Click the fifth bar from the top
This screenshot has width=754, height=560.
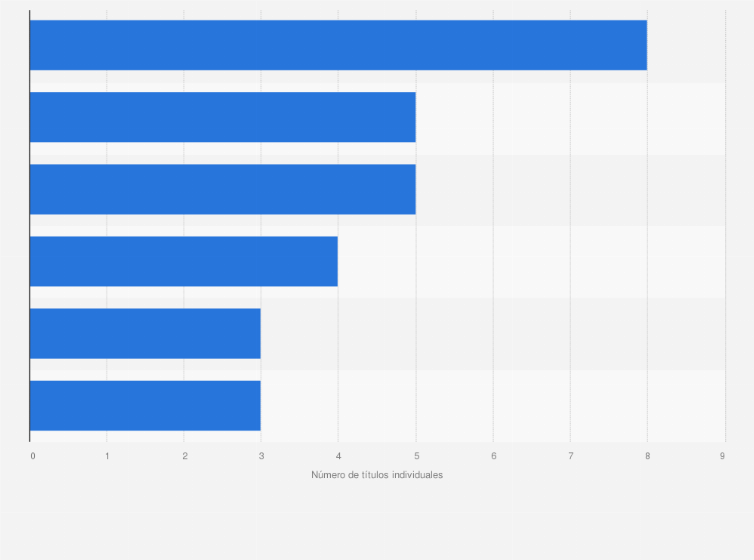pos(145,333)
